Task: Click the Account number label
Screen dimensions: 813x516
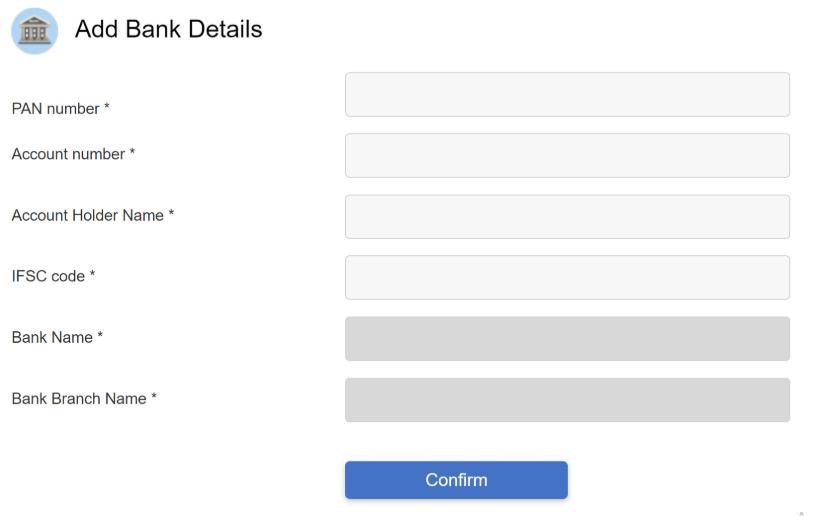Action: click(x=68, y=155)
